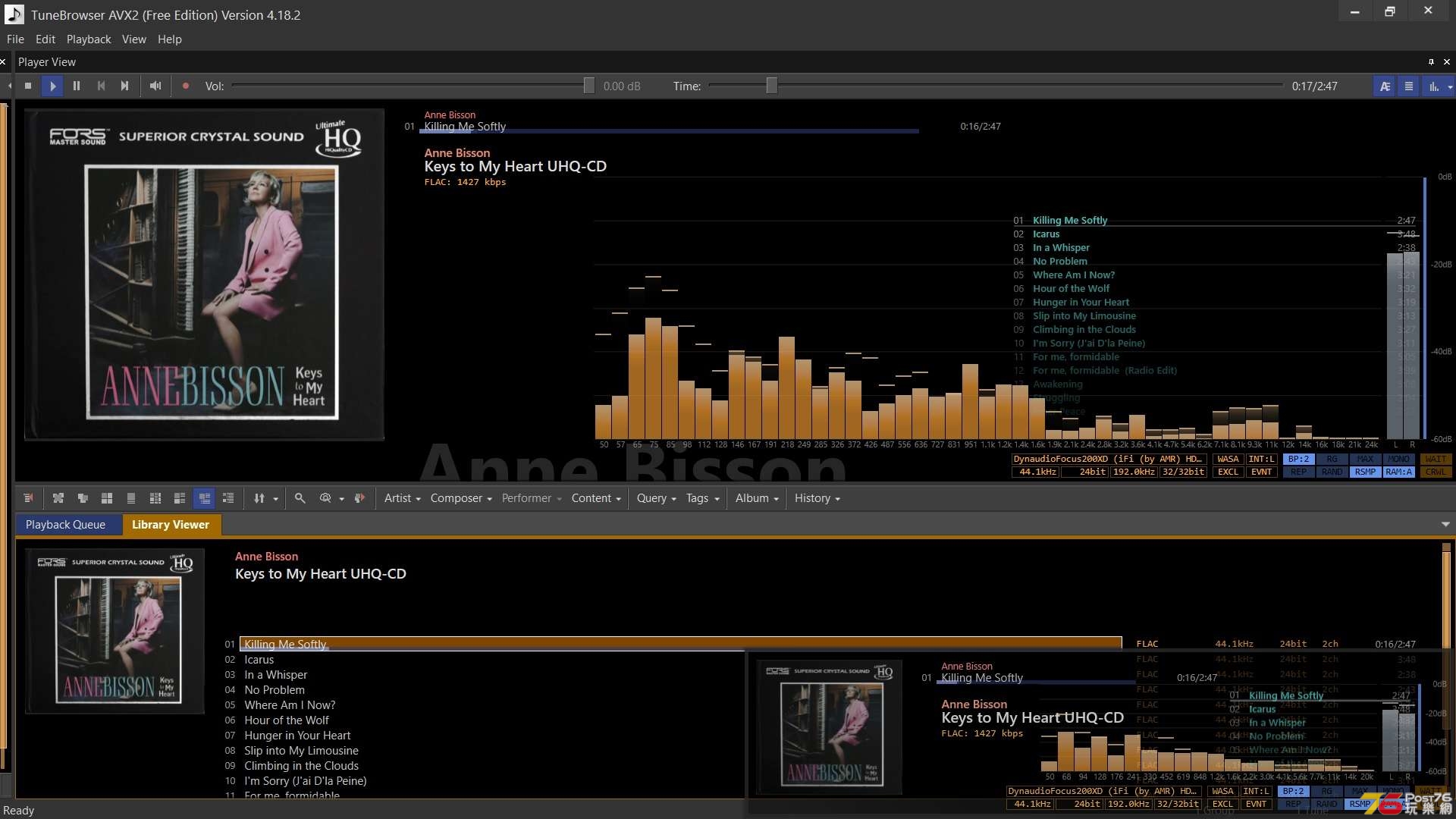Open the View menu
Screen dimensions: 1456x819
tap(134, 39)
